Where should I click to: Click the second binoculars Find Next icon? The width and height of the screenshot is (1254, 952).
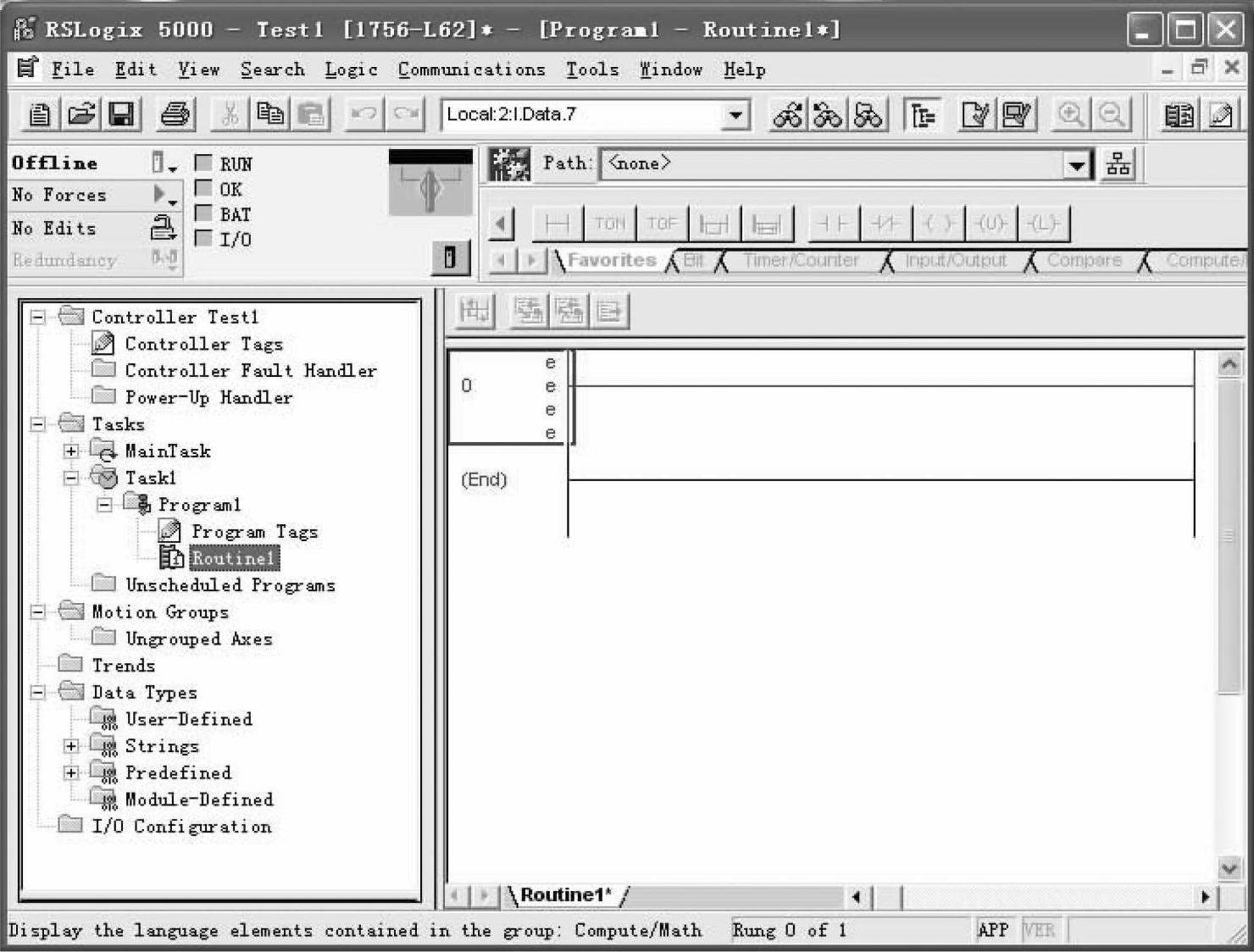click(828, 114)
